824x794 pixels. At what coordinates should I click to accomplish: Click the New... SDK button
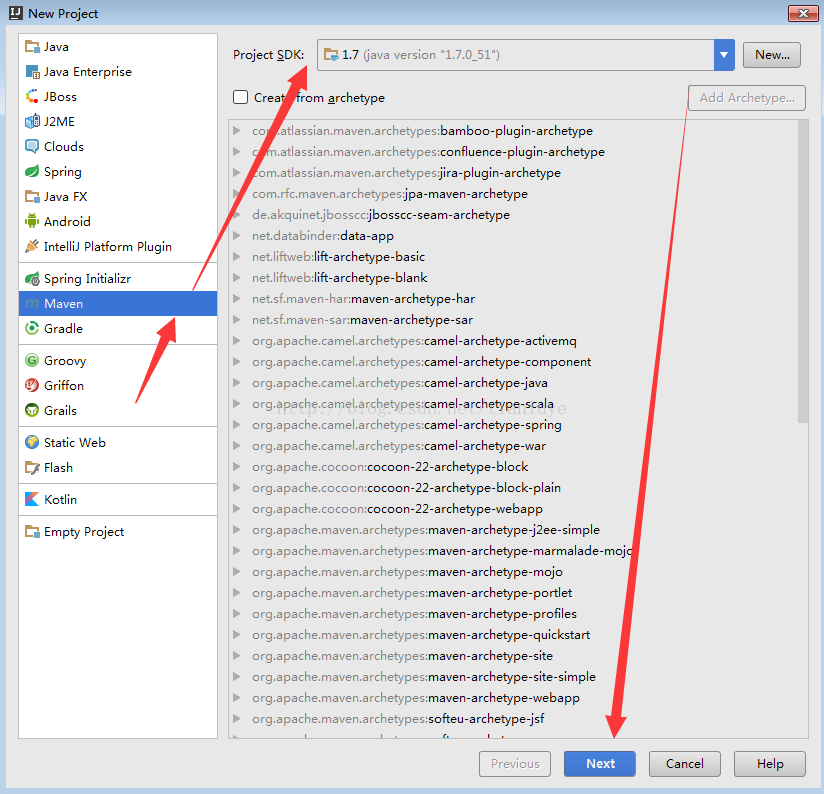pos(772,55)
